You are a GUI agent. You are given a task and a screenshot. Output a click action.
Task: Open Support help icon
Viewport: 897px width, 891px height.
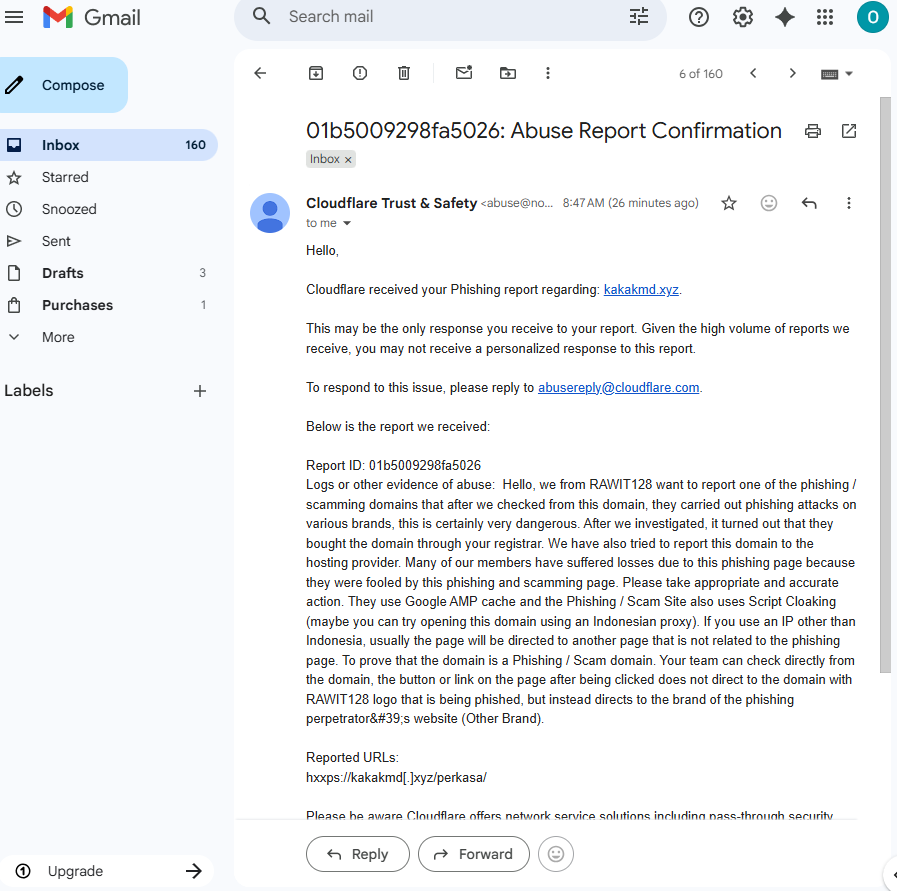coord(698,17)
